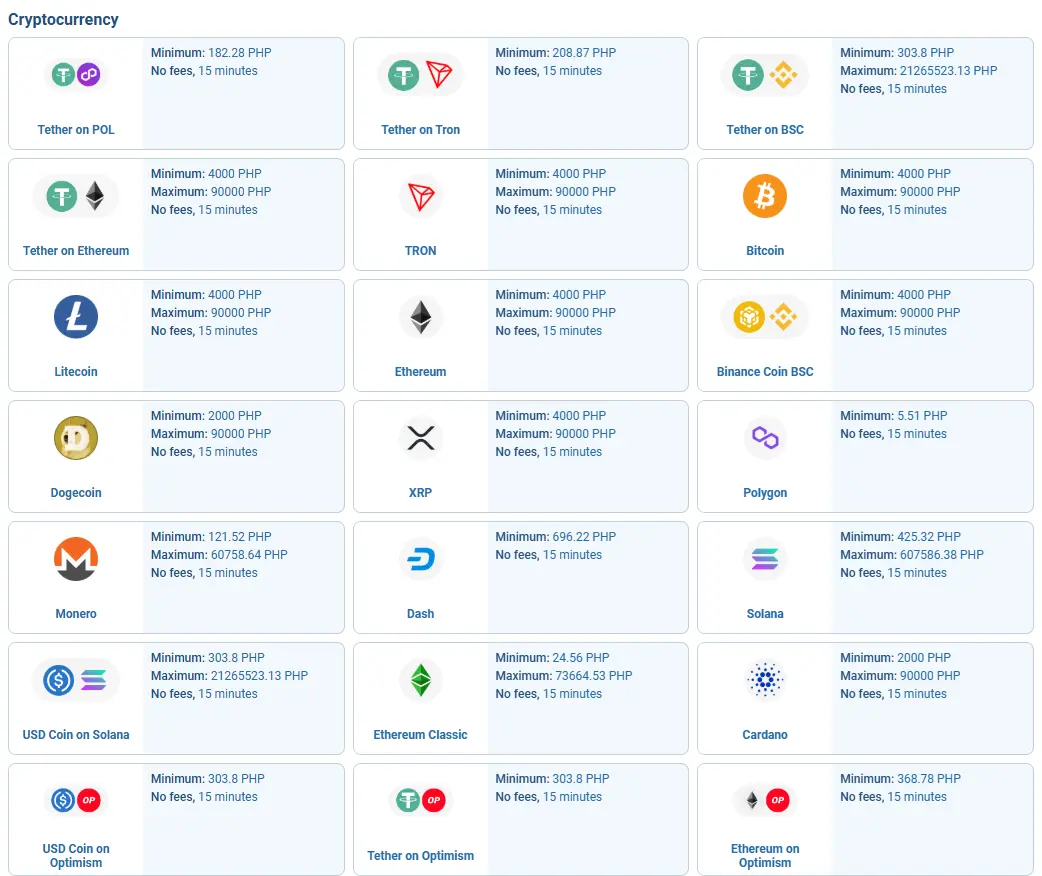Select the Polygon purple logo icon

click(765, 438)
